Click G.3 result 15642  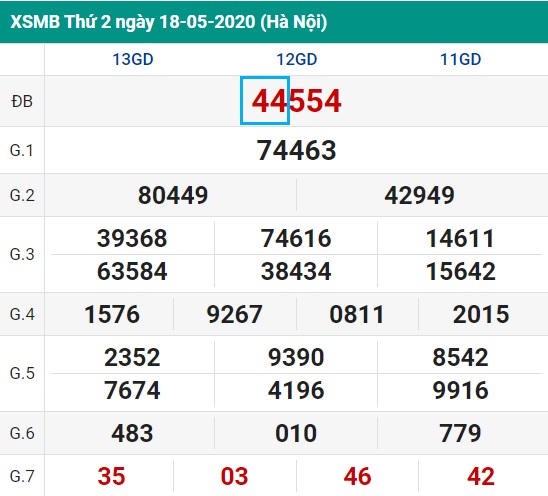461,271
